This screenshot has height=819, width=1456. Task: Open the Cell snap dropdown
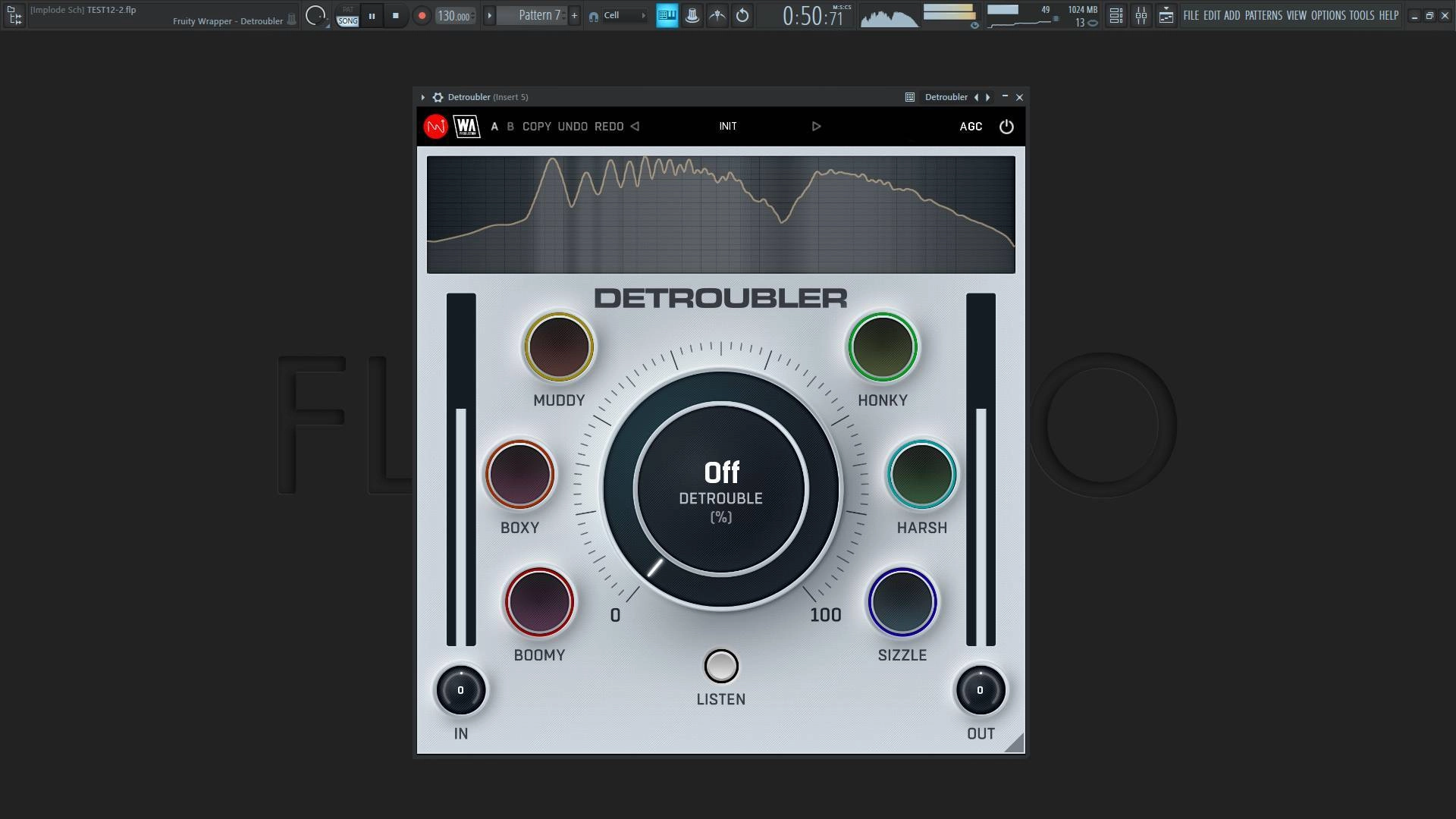click(625, 15)
